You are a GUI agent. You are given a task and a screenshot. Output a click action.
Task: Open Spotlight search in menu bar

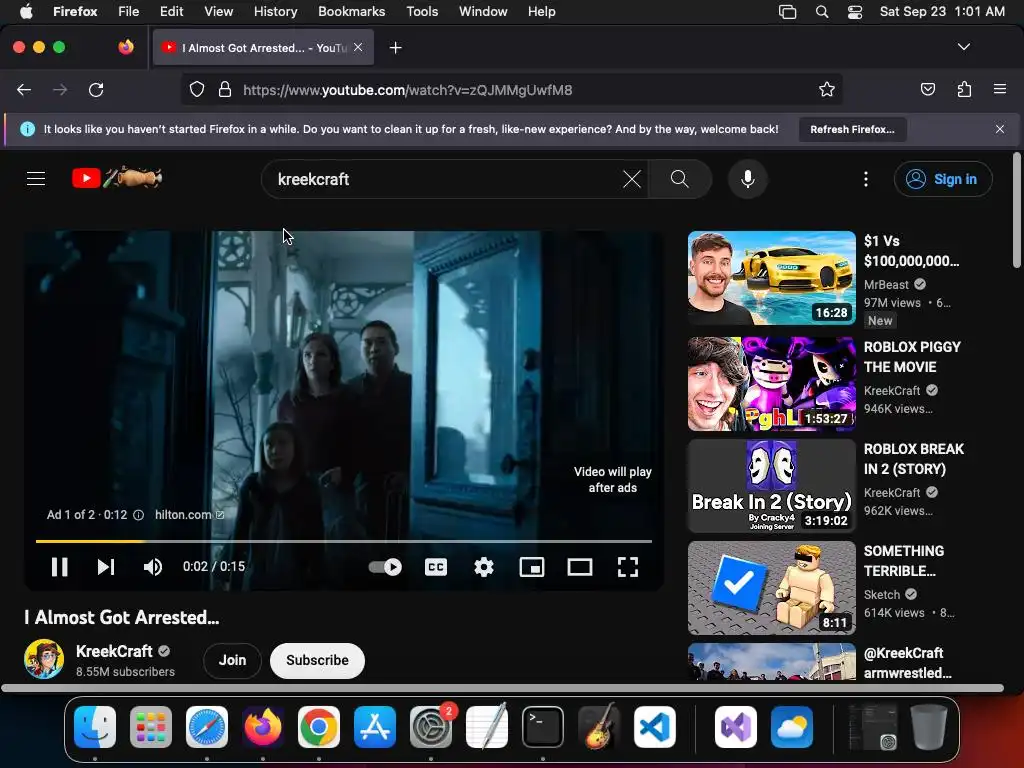[x=822, y=12]
